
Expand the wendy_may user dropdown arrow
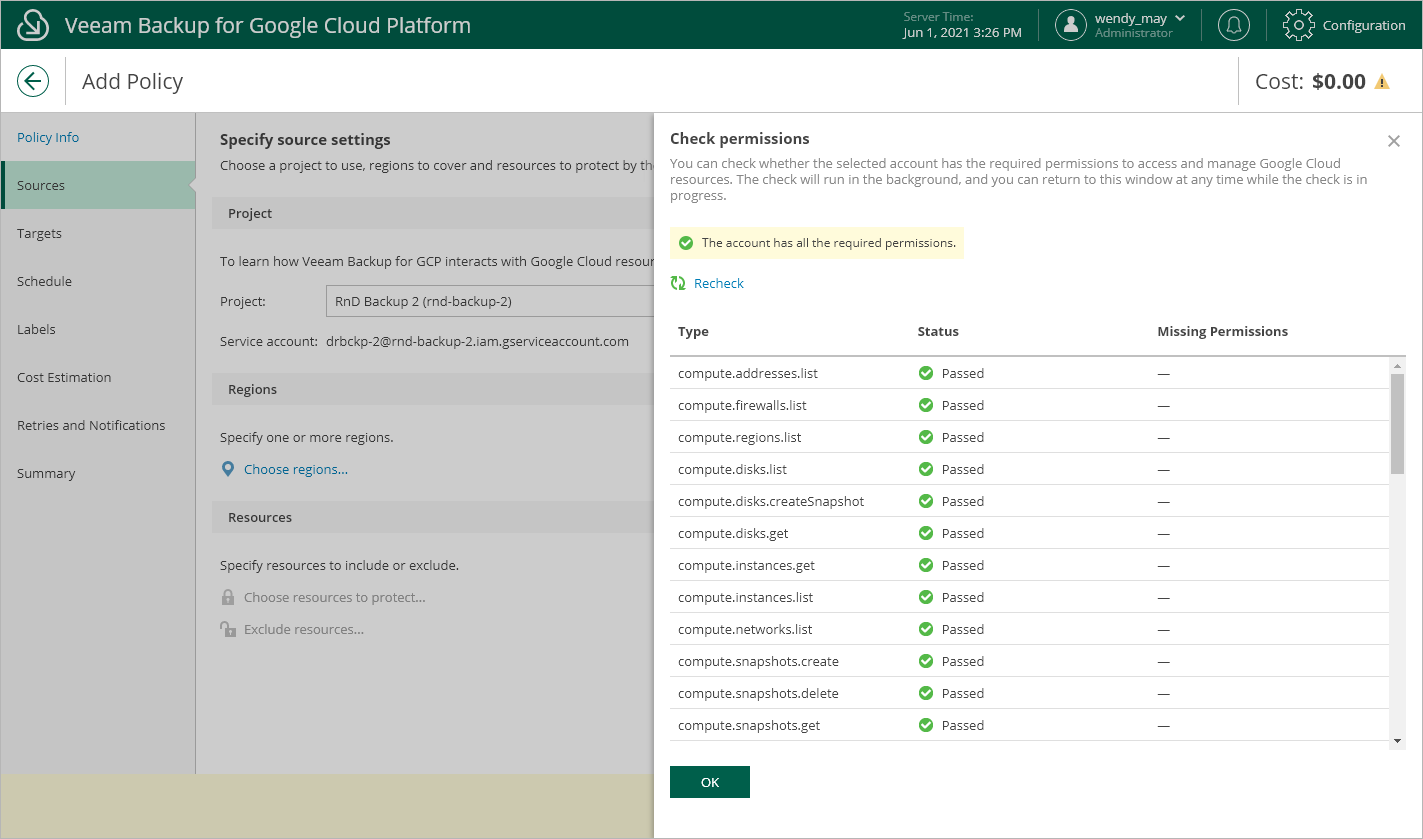(x=1180, y=18)
